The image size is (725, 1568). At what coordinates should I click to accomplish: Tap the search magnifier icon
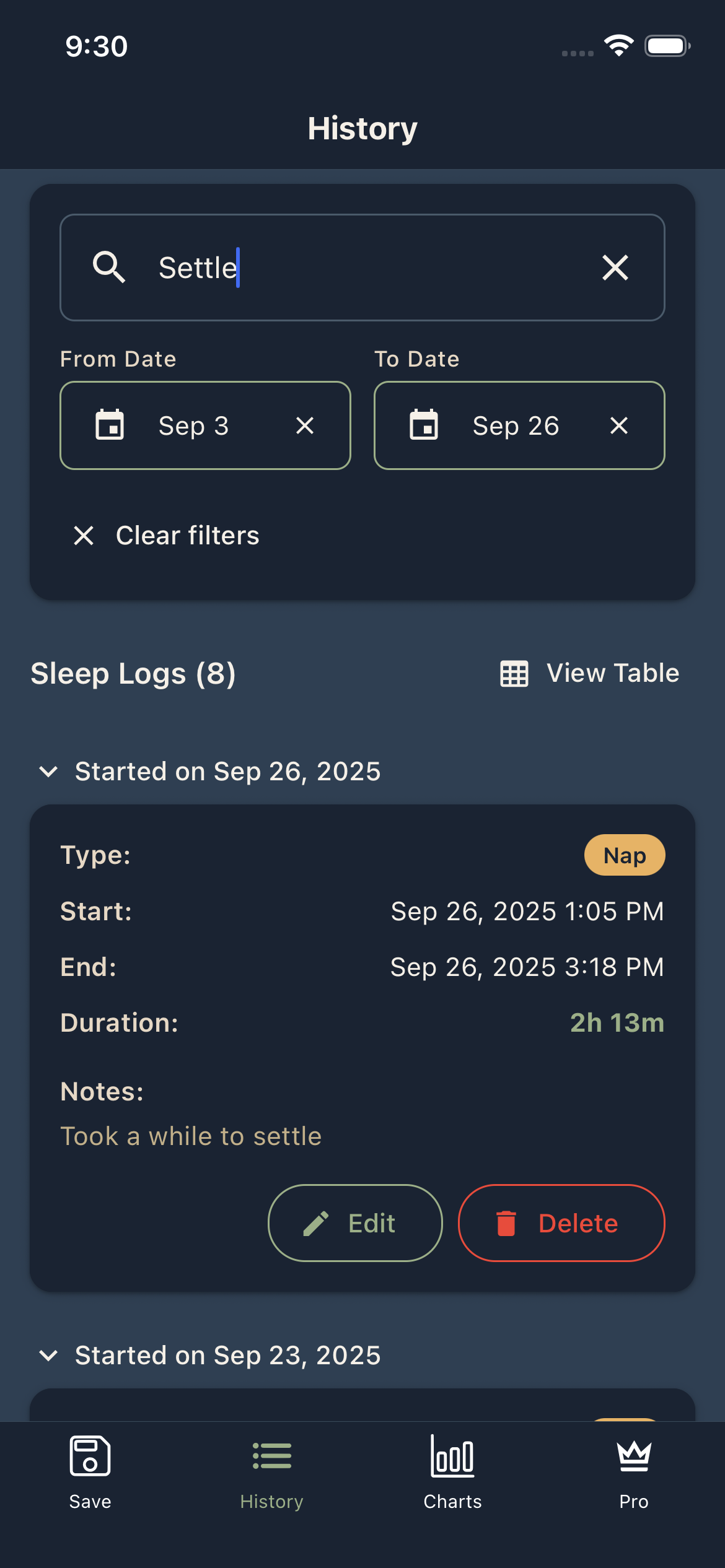(109, 268)
